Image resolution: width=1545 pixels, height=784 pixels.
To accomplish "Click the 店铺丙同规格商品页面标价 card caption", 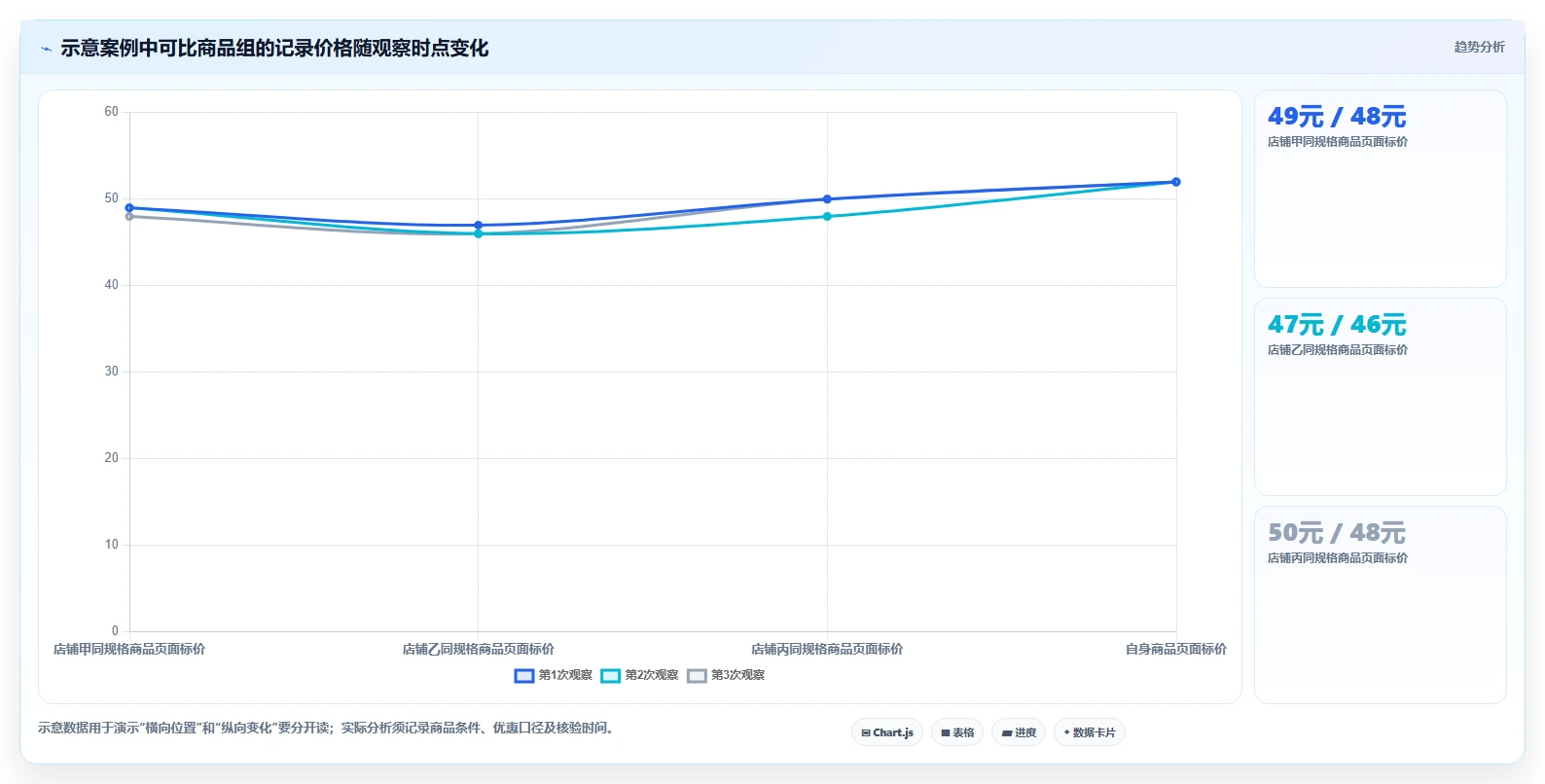I will pyautogui.click(x=1338, y=558).
